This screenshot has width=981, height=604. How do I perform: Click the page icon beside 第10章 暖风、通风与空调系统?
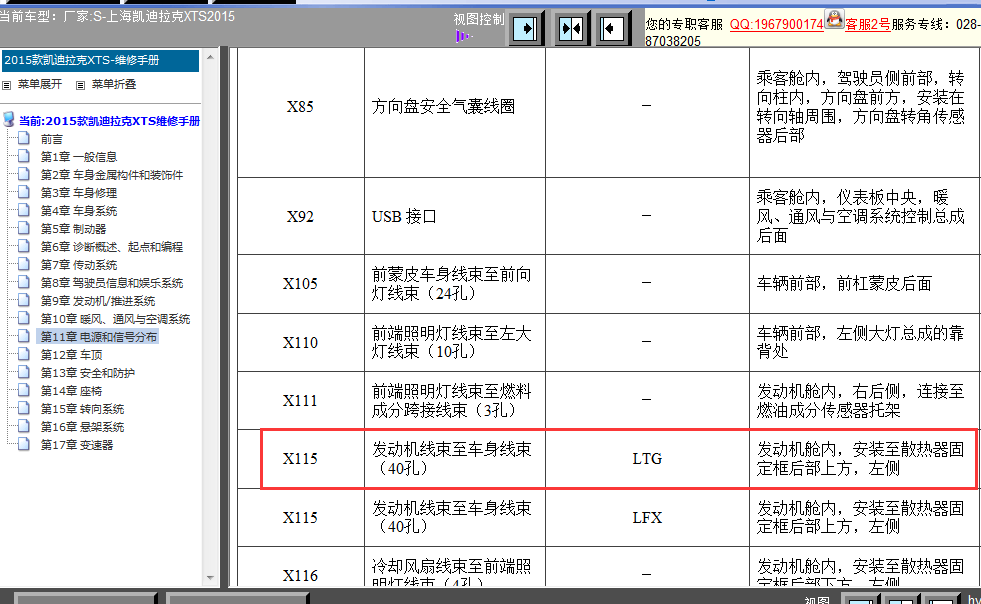[x=24, y=318]
